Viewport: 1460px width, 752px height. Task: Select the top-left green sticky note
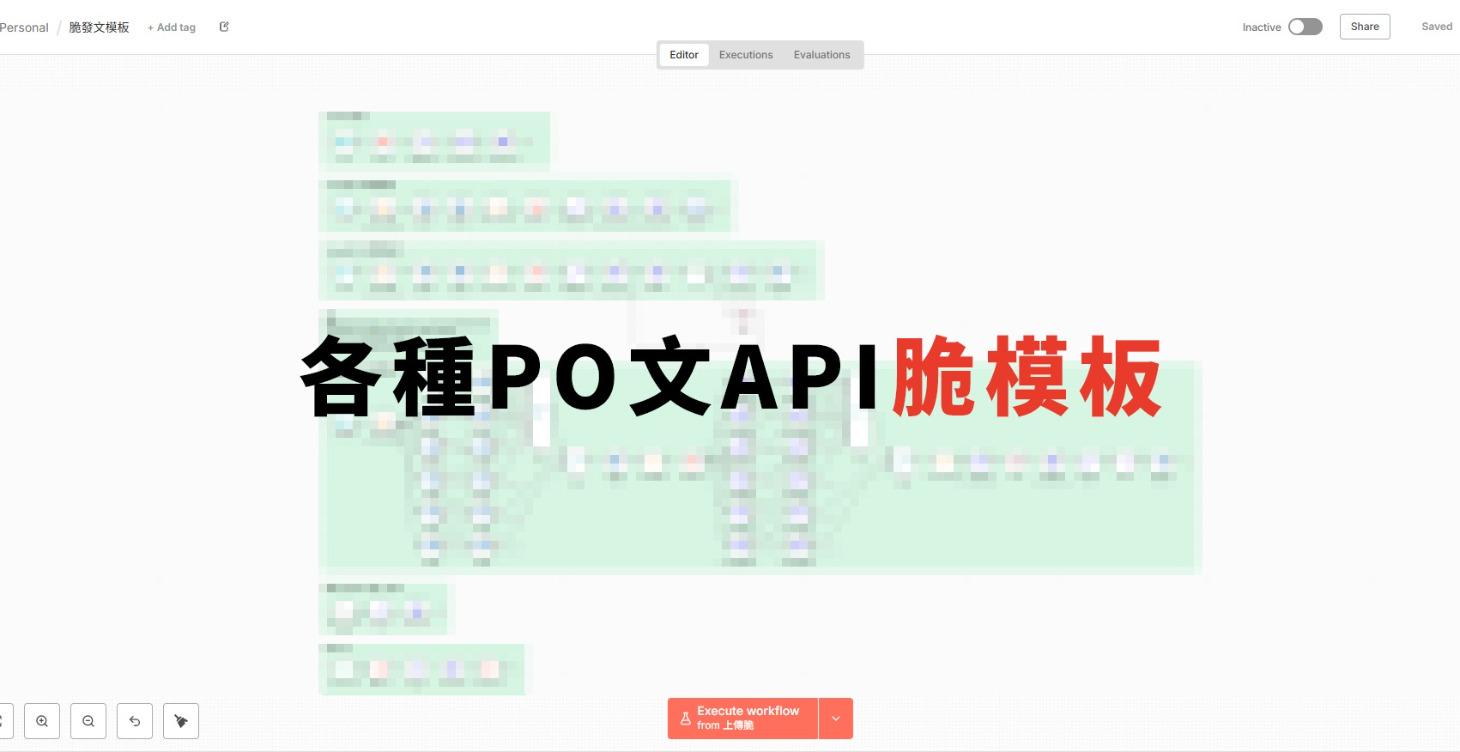pos(434,140)
